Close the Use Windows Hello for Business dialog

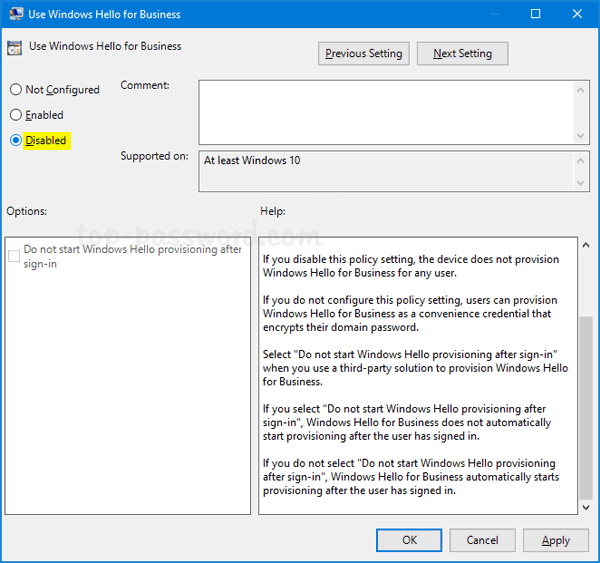577,15
